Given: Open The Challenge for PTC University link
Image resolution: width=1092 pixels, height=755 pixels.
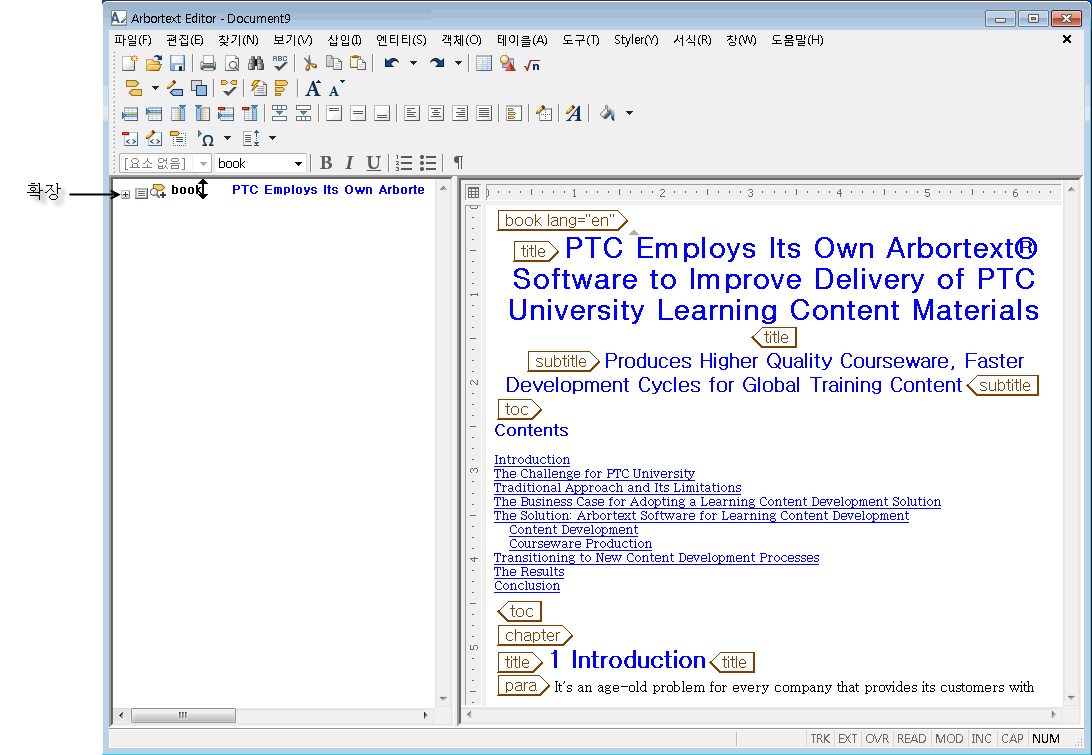Looking at the screenshot, I should (594, 474).
